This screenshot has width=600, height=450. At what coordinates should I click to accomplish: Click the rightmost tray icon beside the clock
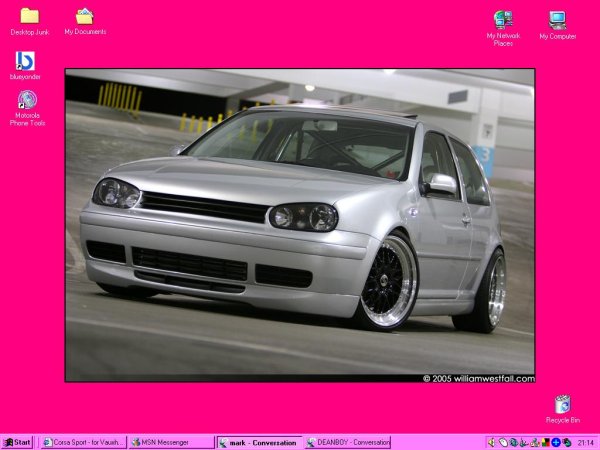click(567, 442)
